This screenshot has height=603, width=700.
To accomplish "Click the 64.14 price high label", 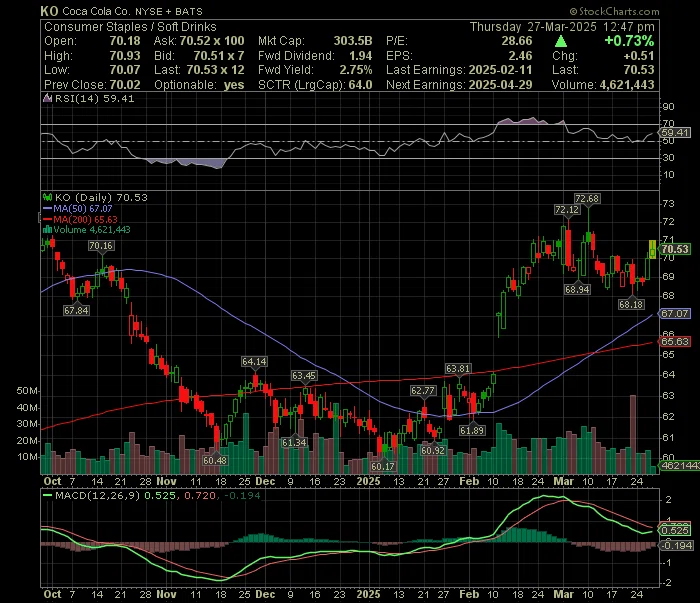I will 254,361.
